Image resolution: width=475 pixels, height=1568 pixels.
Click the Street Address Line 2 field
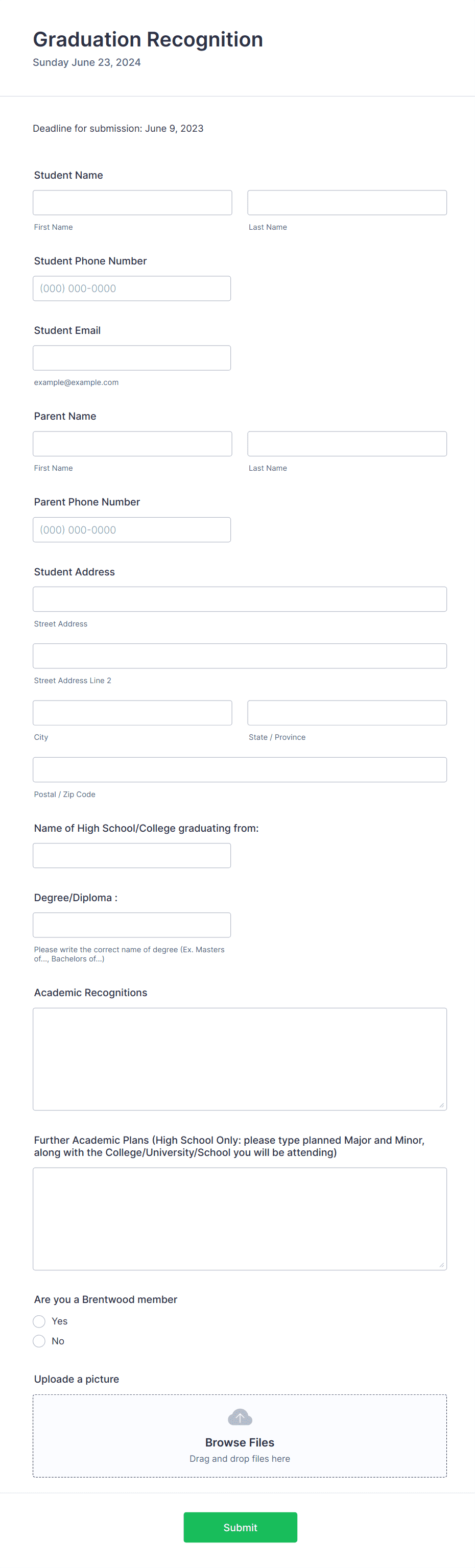click(x=240, y=656)
